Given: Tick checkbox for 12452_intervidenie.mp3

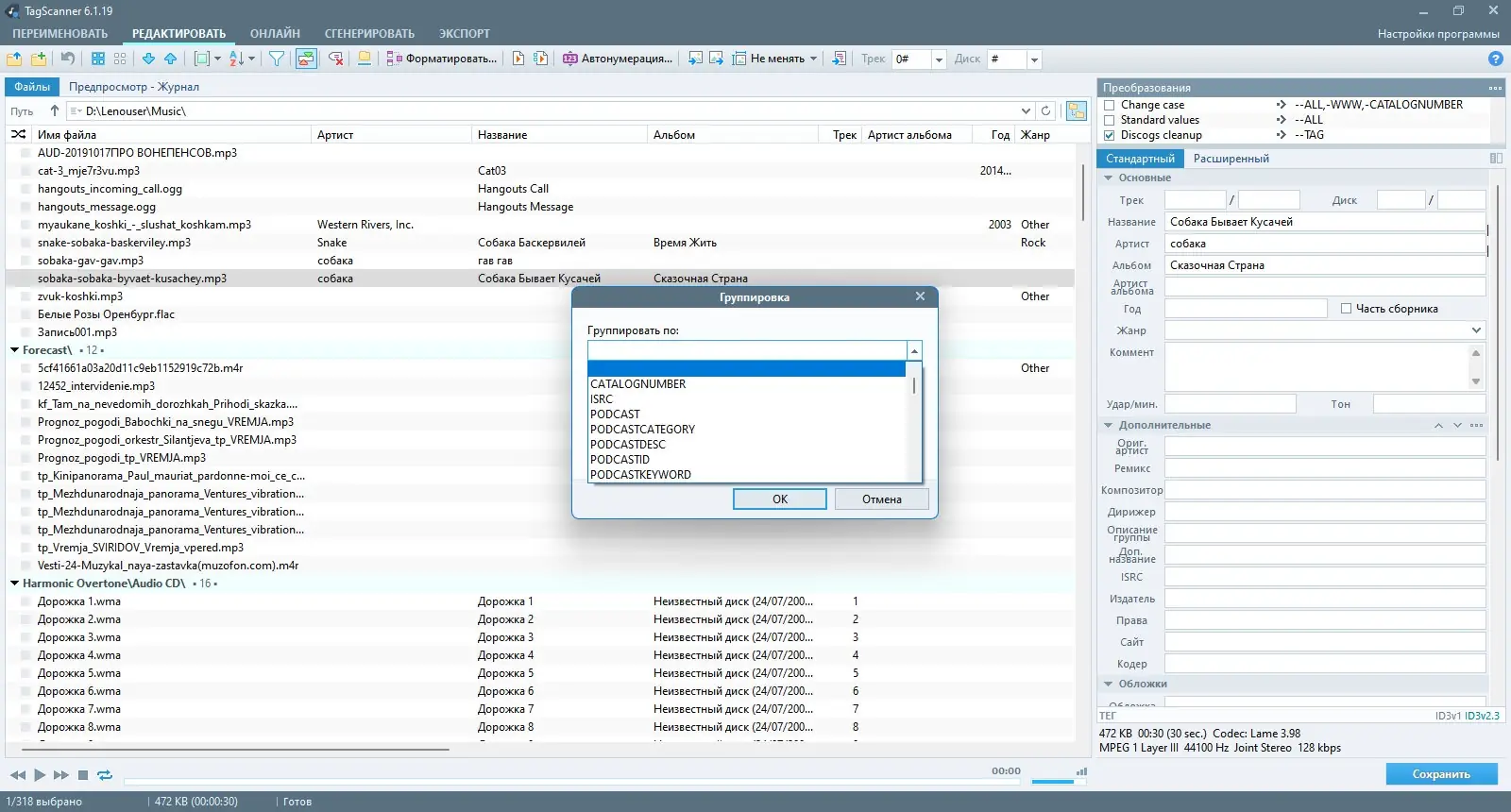Looking at the screenshot, I should tap(26, 386).
